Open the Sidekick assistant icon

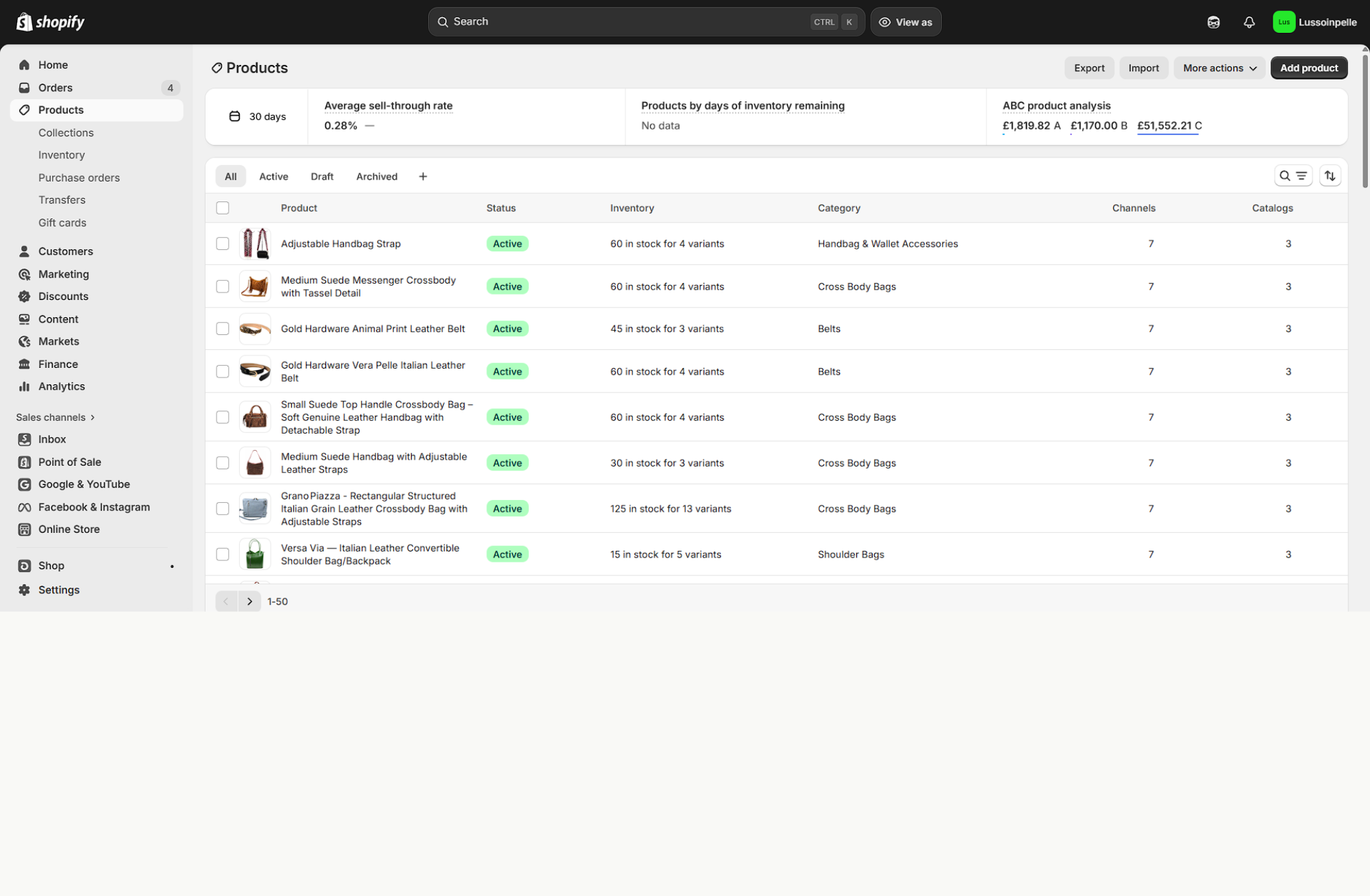[1213, 22]
